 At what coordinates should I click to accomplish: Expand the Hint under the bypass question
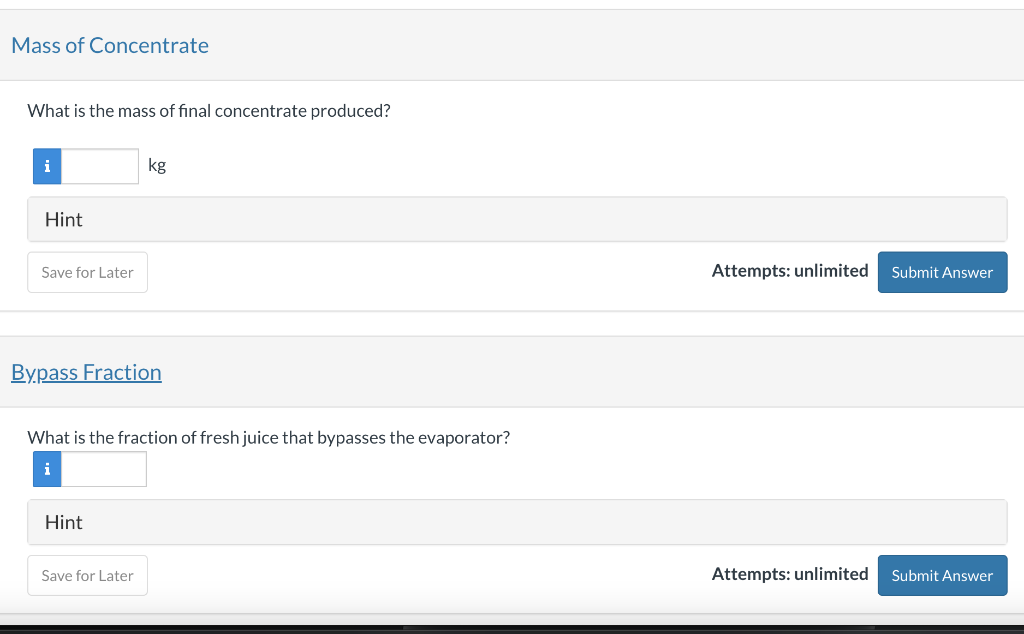[64, 522]
